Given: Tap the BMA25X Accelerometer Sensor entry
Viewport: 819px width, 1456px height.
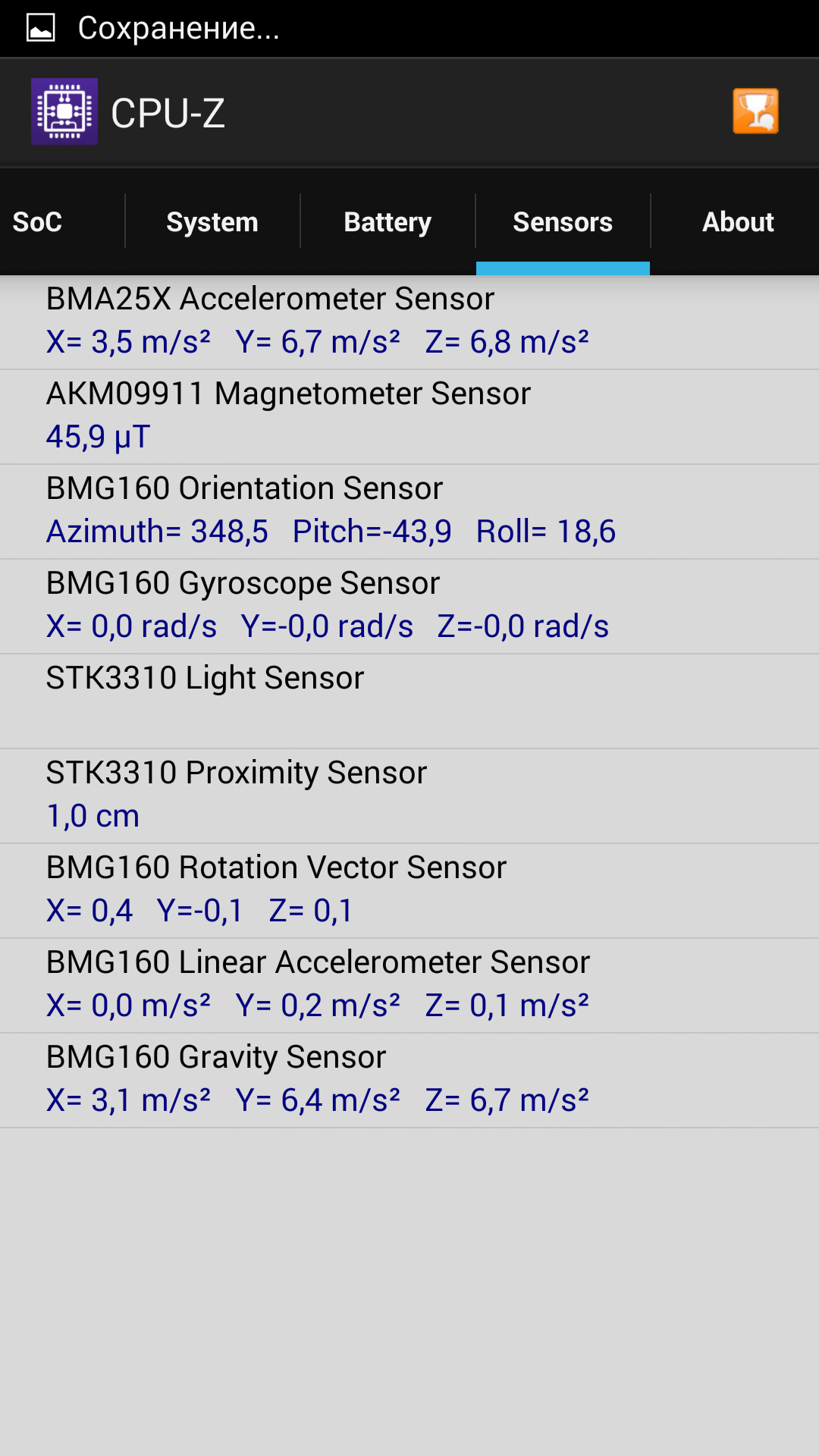Looking at the screenshot, I should [x=409, y=322].
